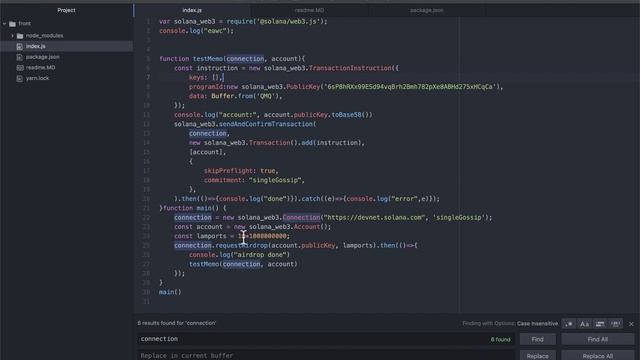This screenshot has width=640, height=360.
Task: Click the console.log("eawc") line
Action: (196, 31)
